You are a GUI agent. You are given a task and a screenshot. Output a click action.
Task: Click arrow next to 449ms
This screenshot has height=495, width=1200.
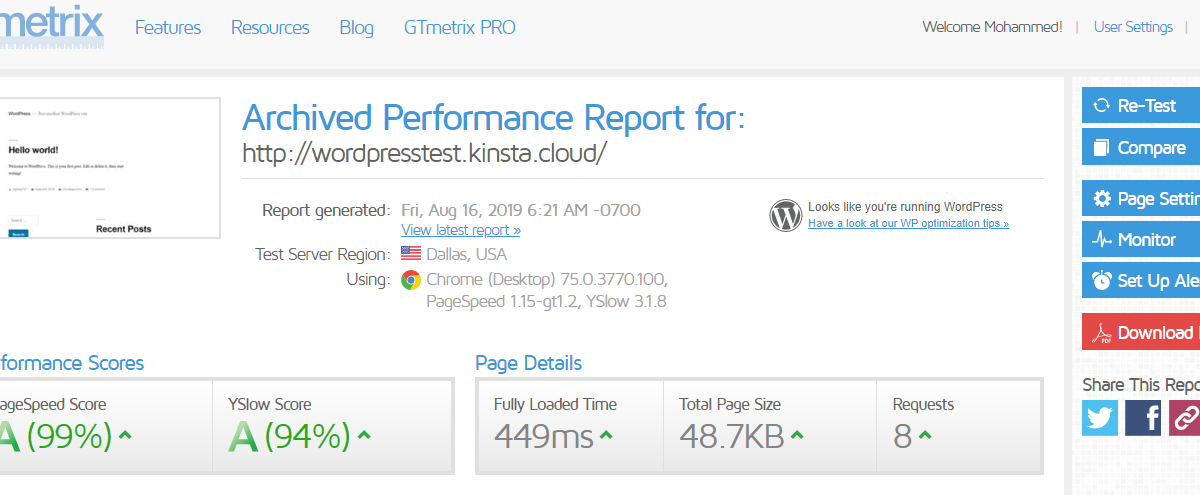pyautogui.click(x=607, y=435)
